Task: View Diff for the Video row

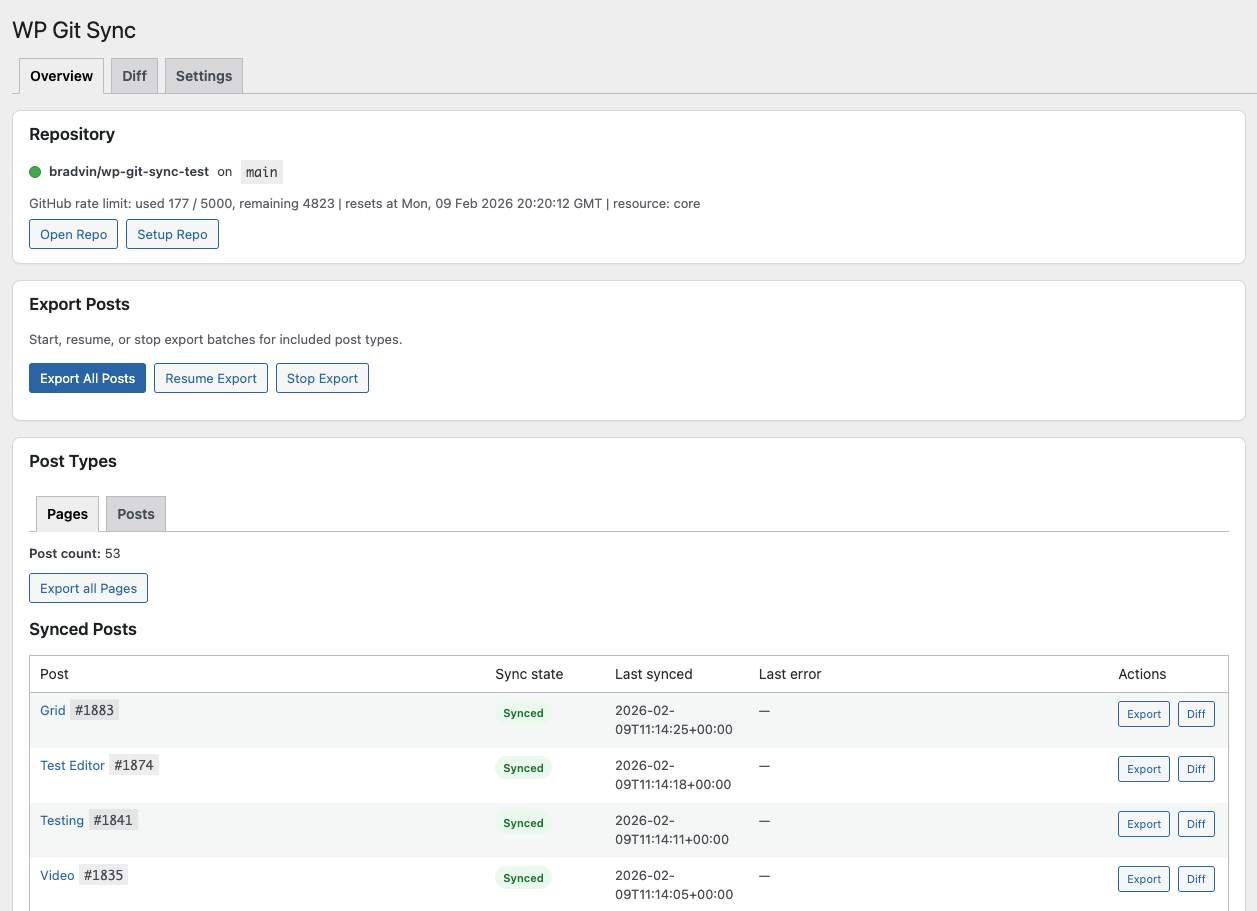Action: [1196, 879]
